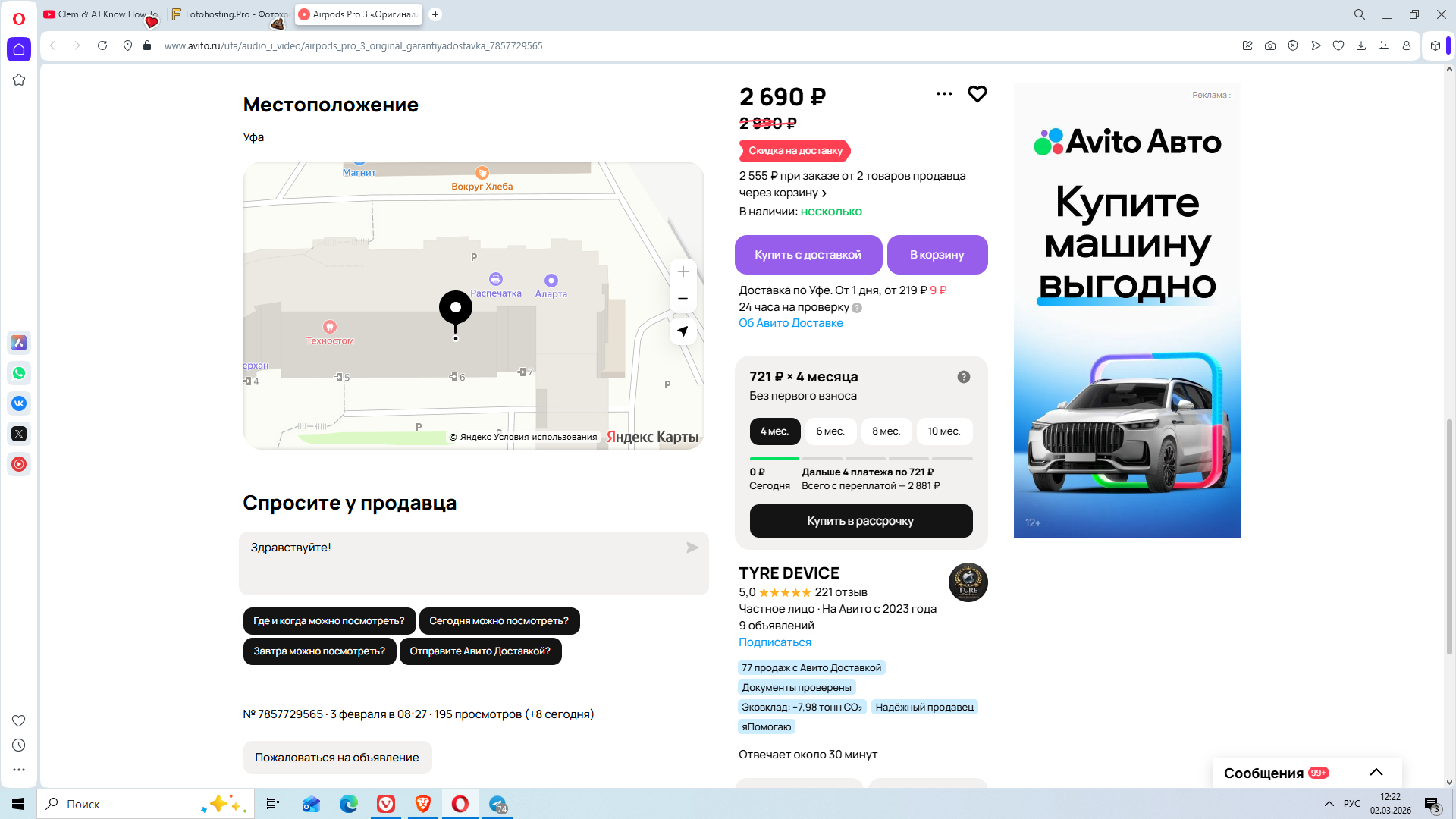Zoom in on the Yandex map

pyautogui.click(x=682, y=272)
